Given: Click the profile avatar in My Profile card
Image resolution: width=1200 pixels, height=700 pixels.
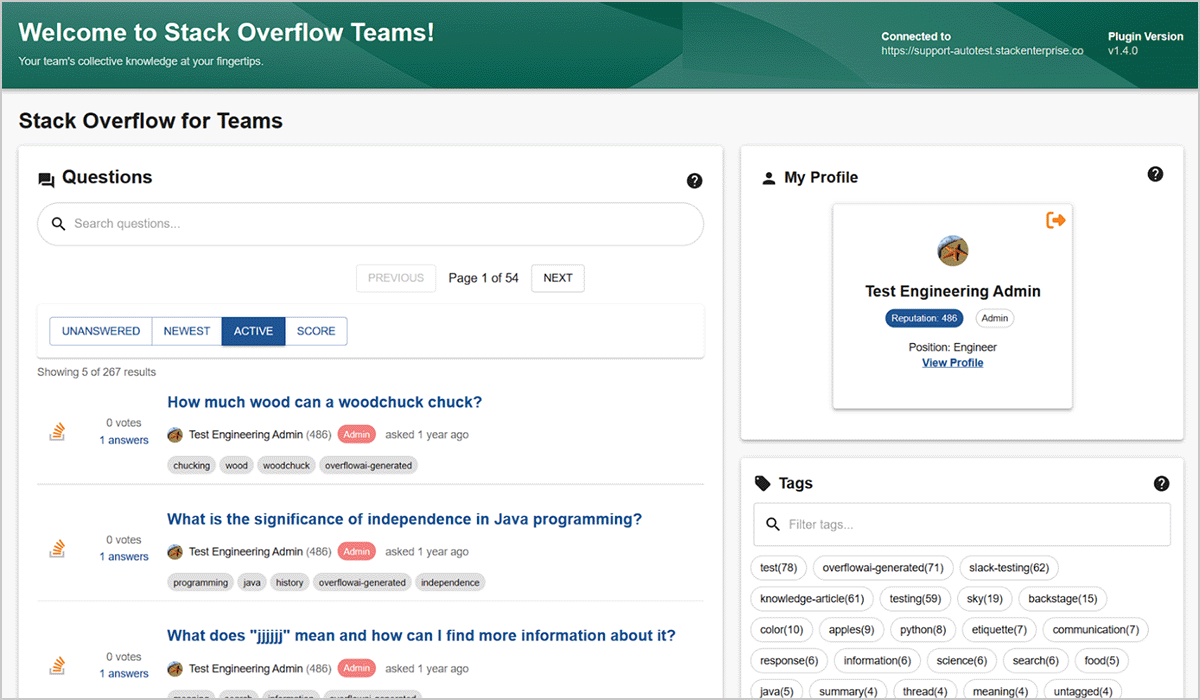Looking at the screenshot, I should tap(952, 251).
